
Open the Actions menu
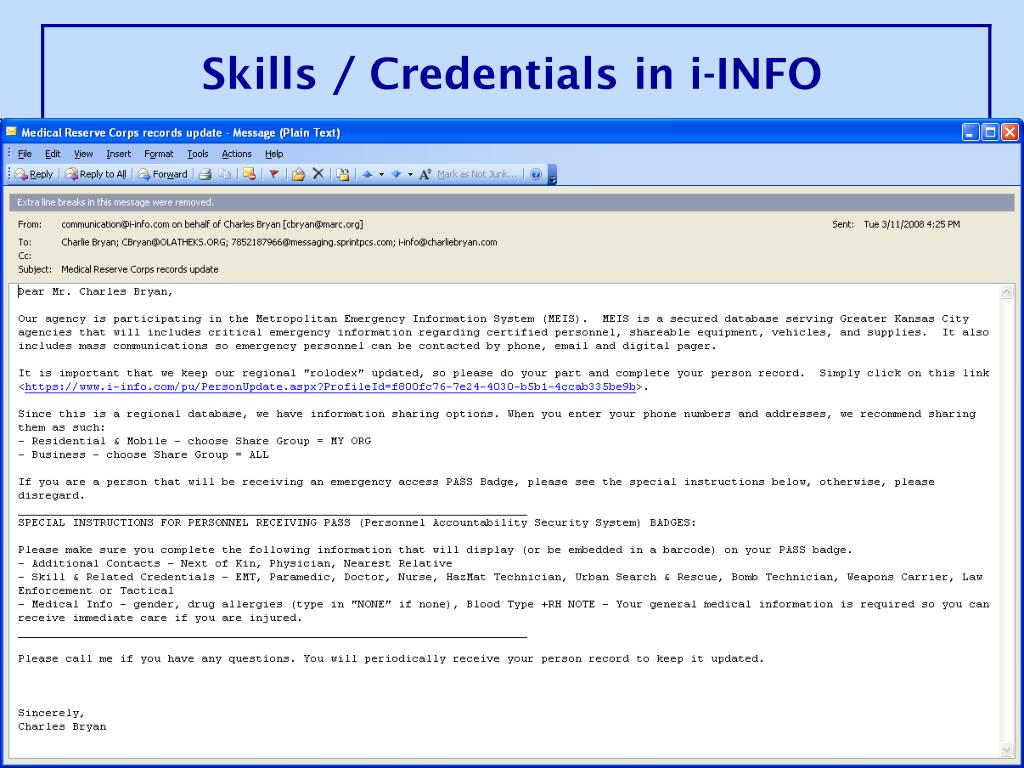point(236,154)
